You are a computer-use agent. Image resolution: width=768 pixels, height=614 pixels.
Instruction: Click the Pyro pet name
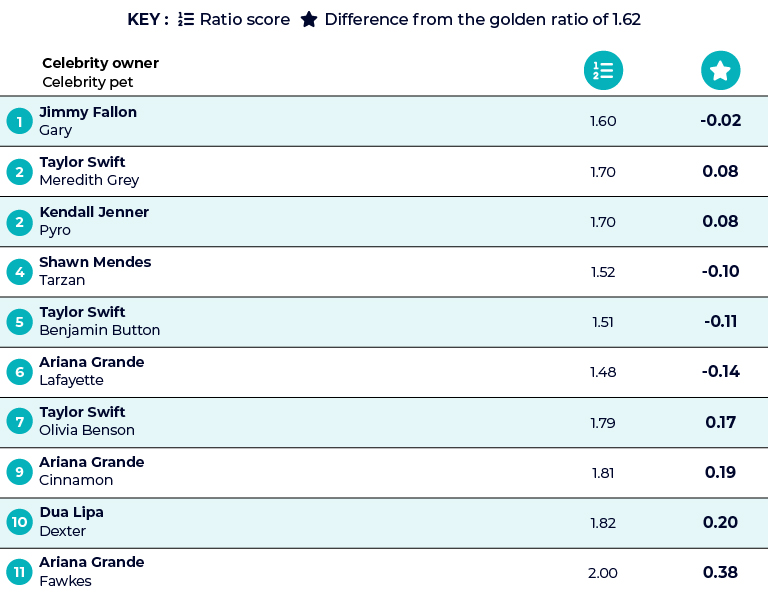[55, 230]
